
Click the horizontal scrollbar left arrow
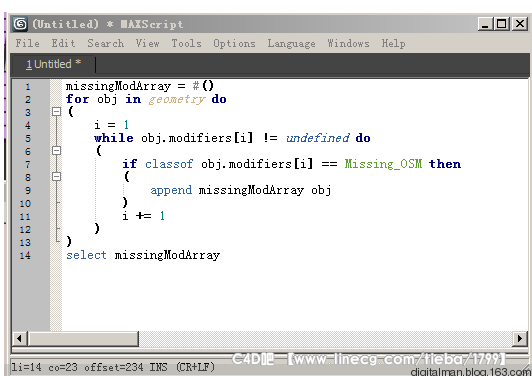coord(20,338)
